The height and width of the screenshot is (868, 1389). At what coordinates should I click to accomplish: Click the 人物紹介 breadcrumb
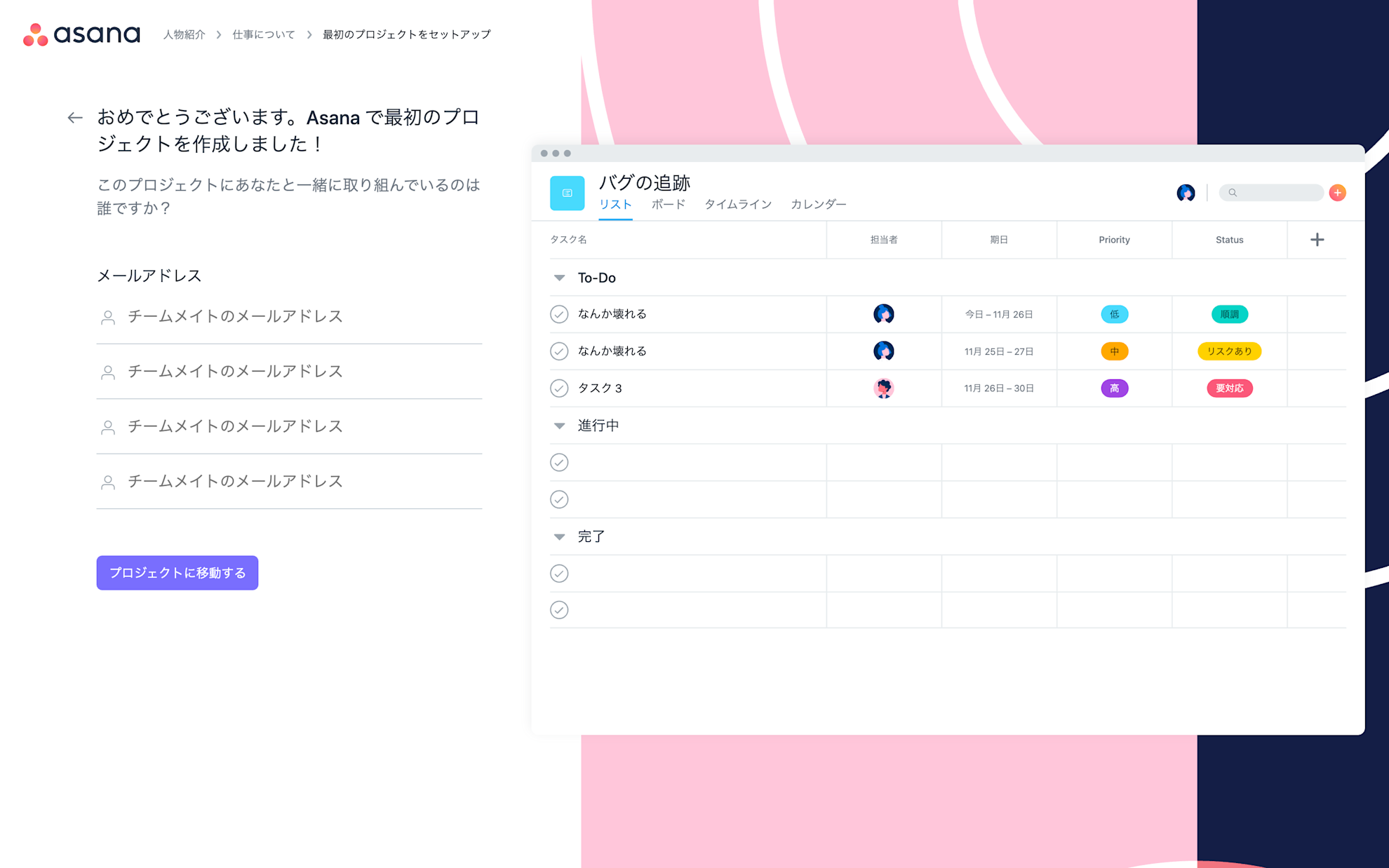184,34
